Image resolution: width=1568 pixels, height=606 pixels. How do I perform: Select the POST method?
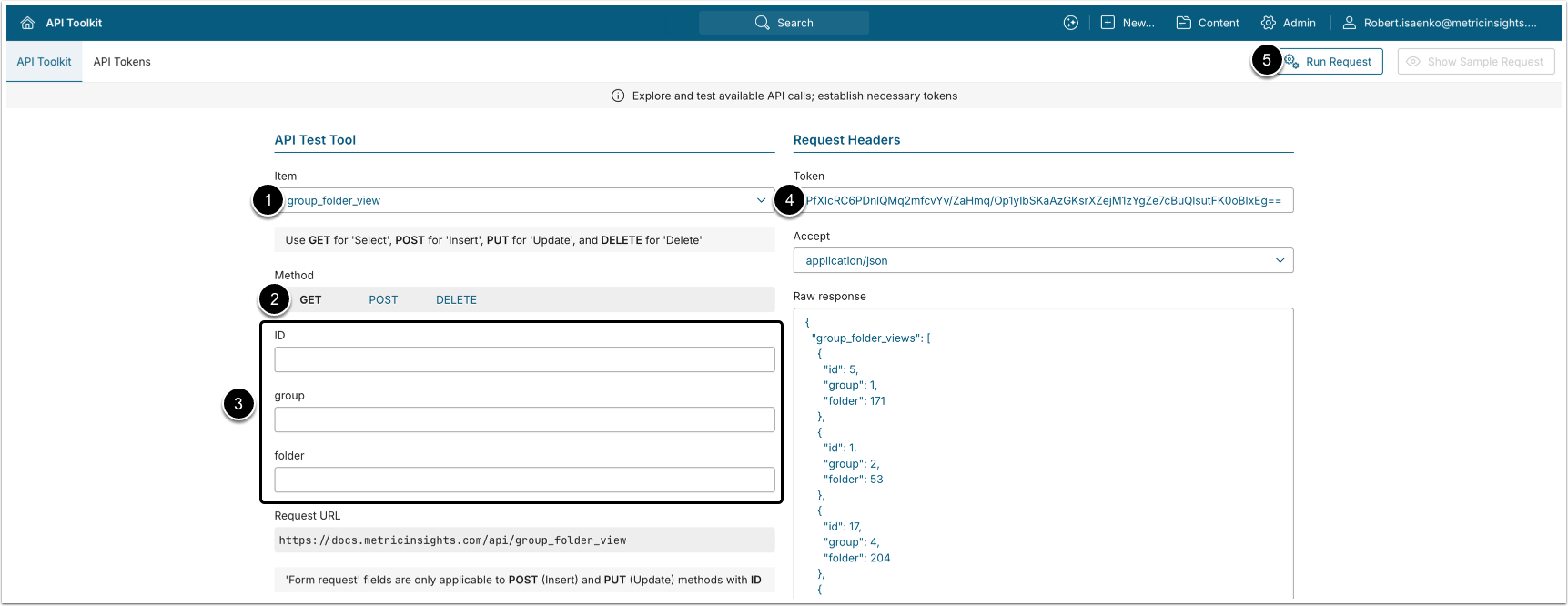383,299
